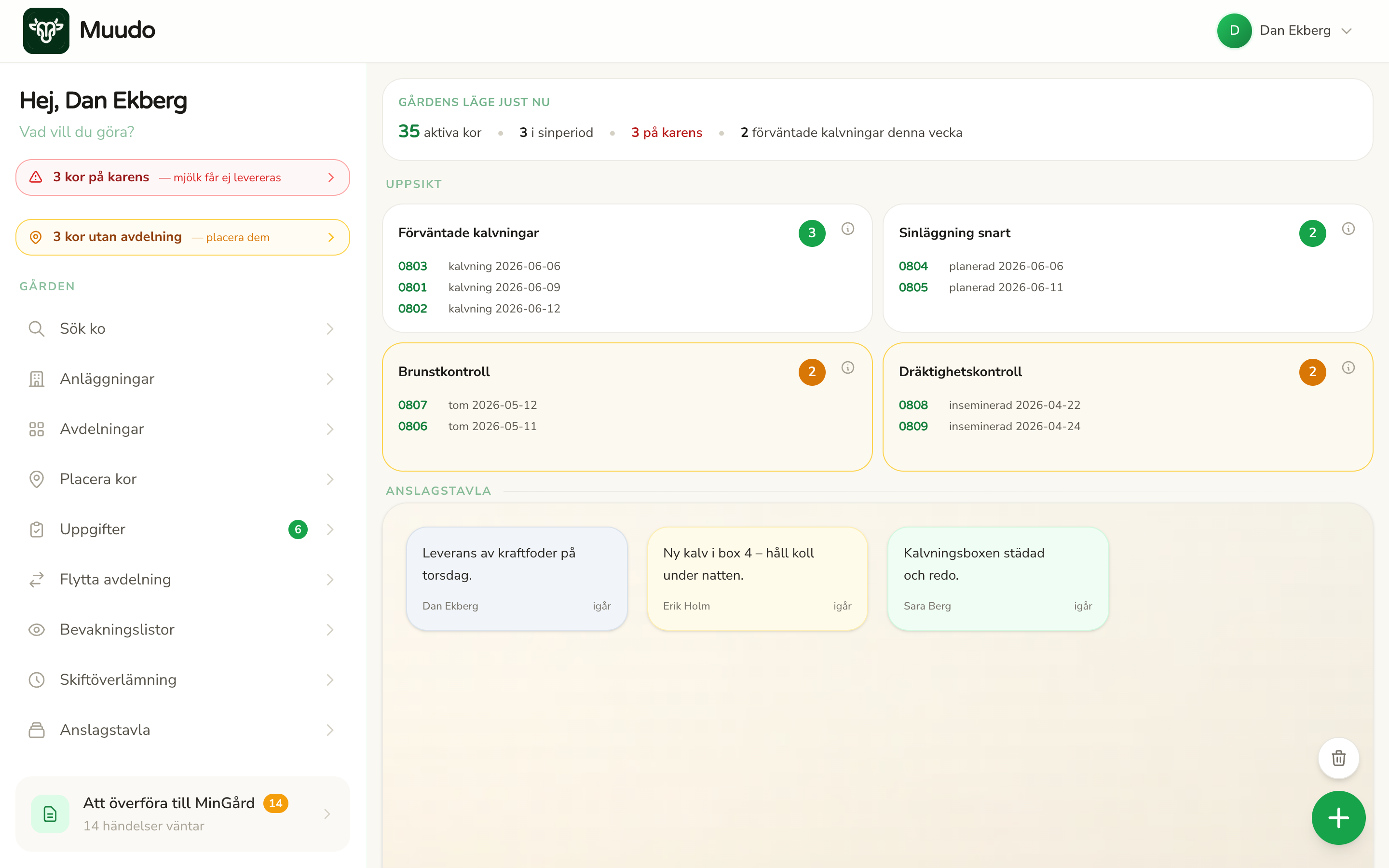Screen dimensions: 1389x868
Task: Click the clock icon next to Skiftöverlämning
Action: (37, 680)
